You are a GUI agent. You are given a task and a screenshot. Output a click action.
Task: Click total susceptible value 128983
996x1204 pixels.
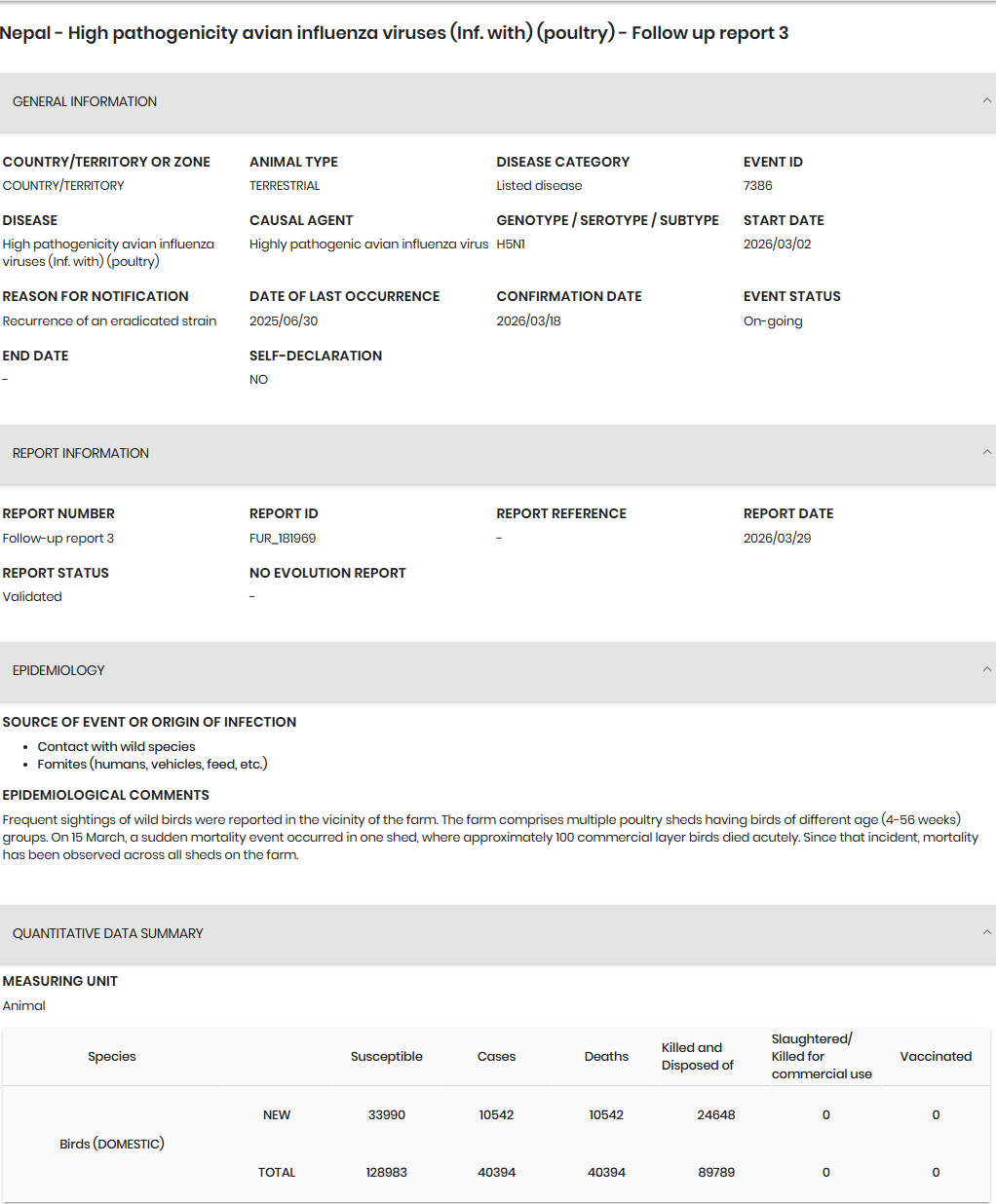pos(387,1172)
